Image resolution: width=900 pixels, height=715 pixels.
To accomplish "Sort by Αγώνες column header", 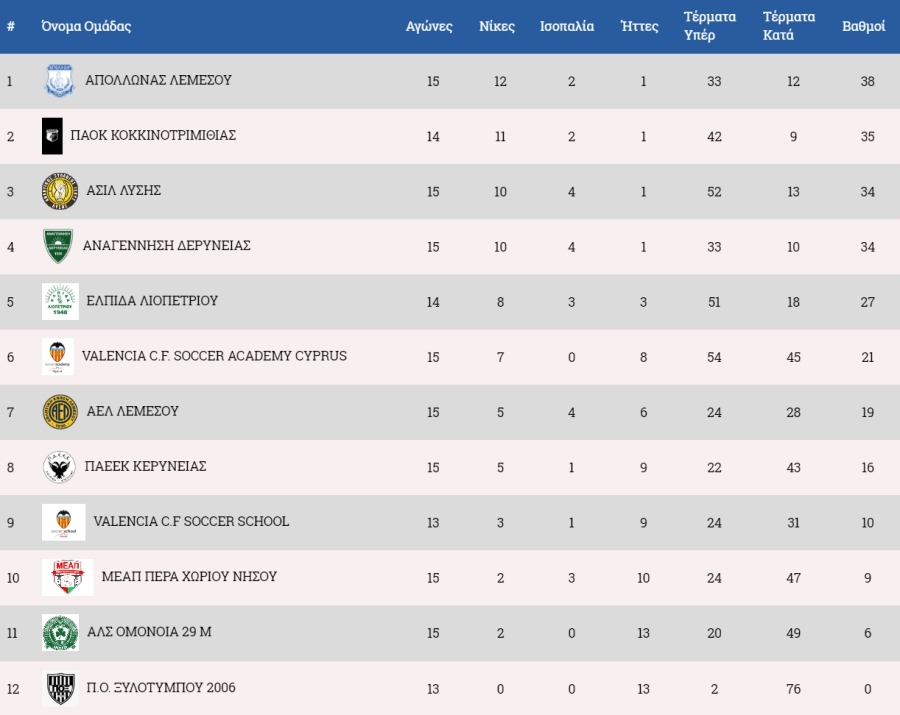I will coord(429,26).
